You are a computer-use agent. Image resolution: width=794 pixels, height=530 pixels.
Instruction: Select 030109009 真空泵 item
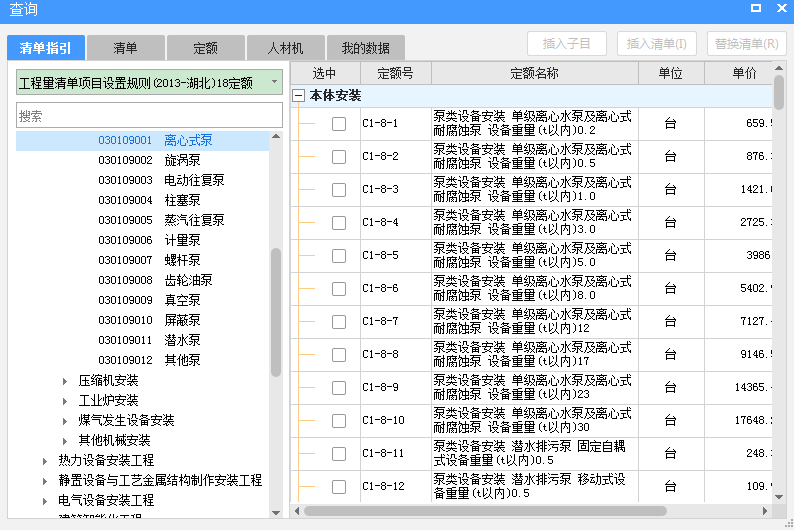click(149, 300)
